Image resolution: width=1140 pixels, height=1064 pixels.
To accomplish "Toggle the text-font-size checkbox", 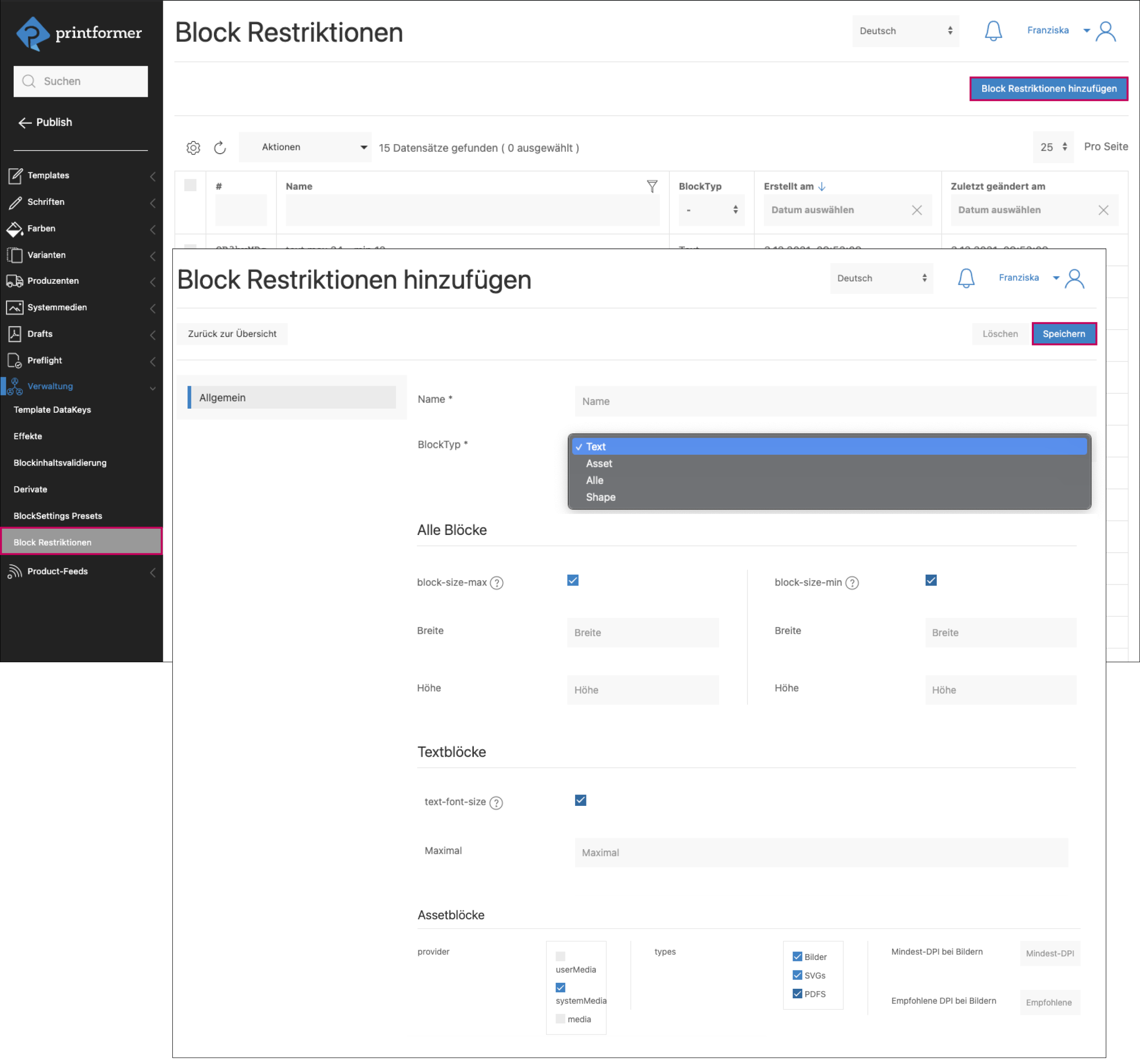I will (580, 800).
